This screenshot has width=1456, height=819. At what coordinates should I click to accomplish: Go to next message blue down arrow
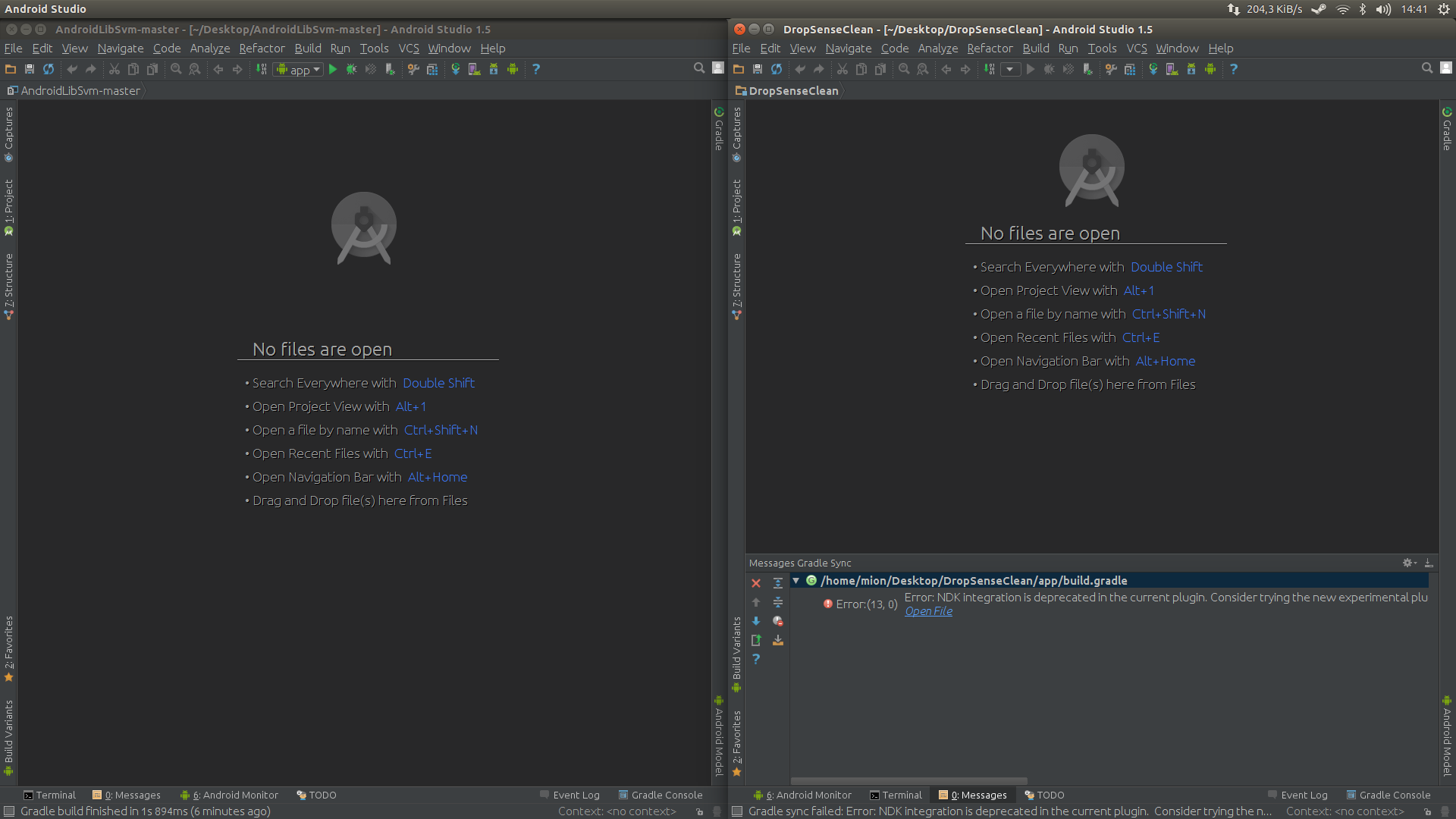756,621
